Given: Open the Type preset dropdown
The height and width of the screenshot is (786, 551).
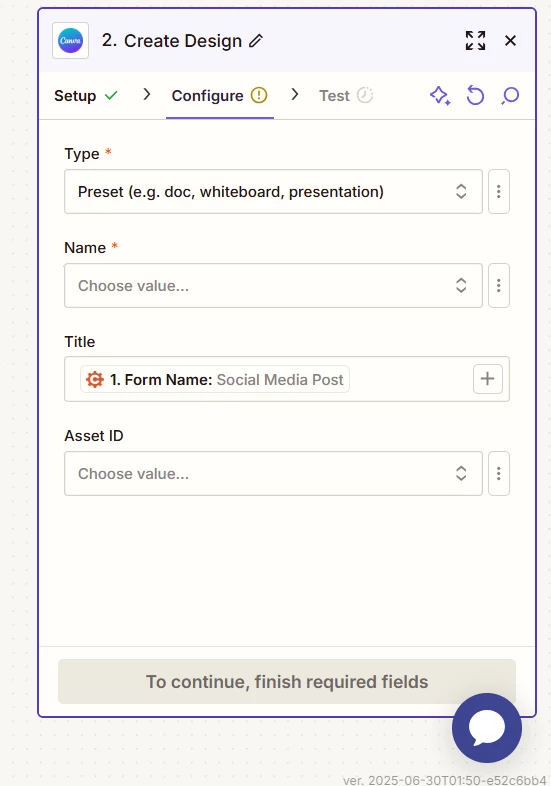Looking at the screenshot, I should coord(273,191).
